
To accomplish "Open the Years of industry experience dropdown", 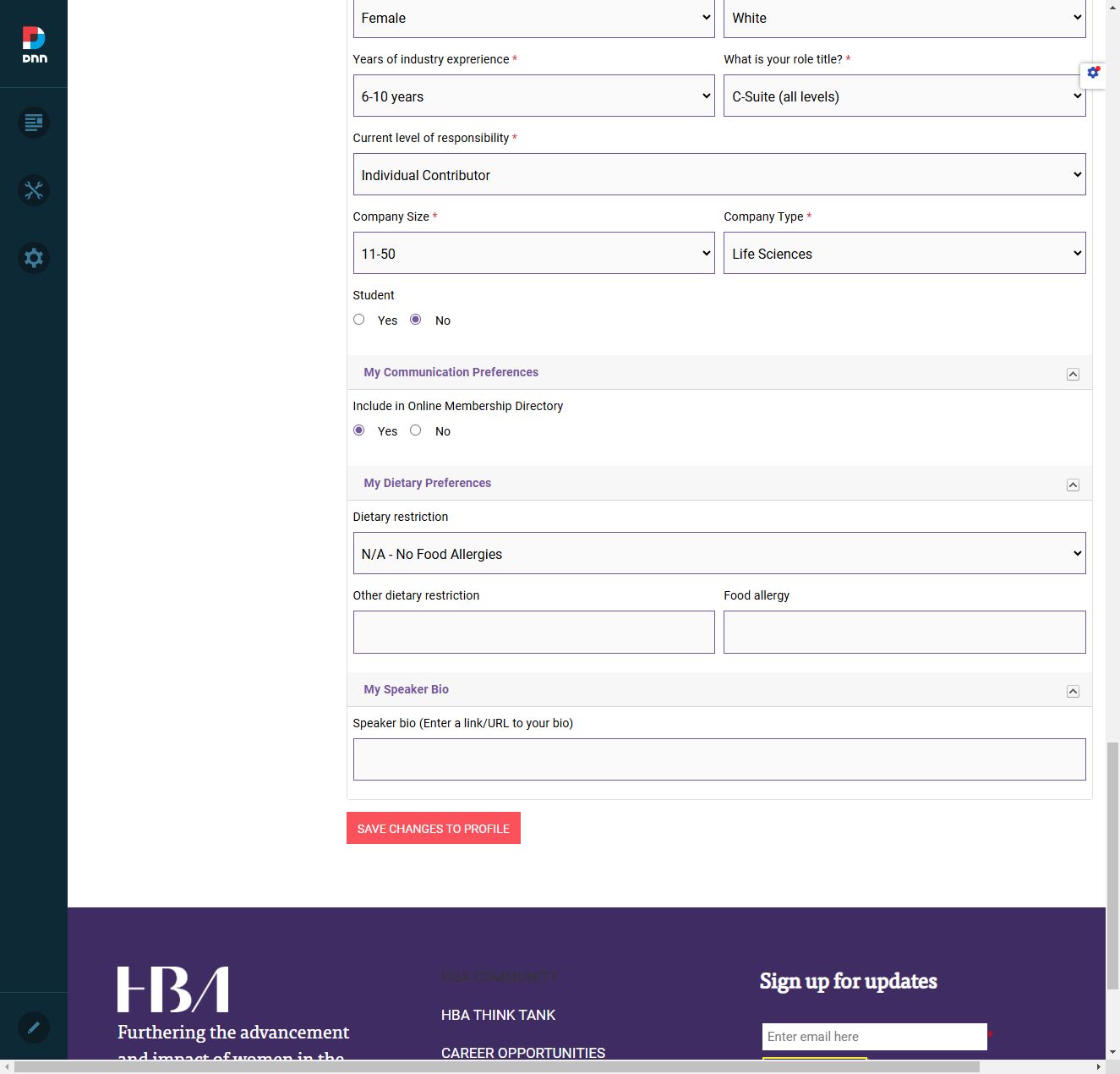I will tap(533, 96).
